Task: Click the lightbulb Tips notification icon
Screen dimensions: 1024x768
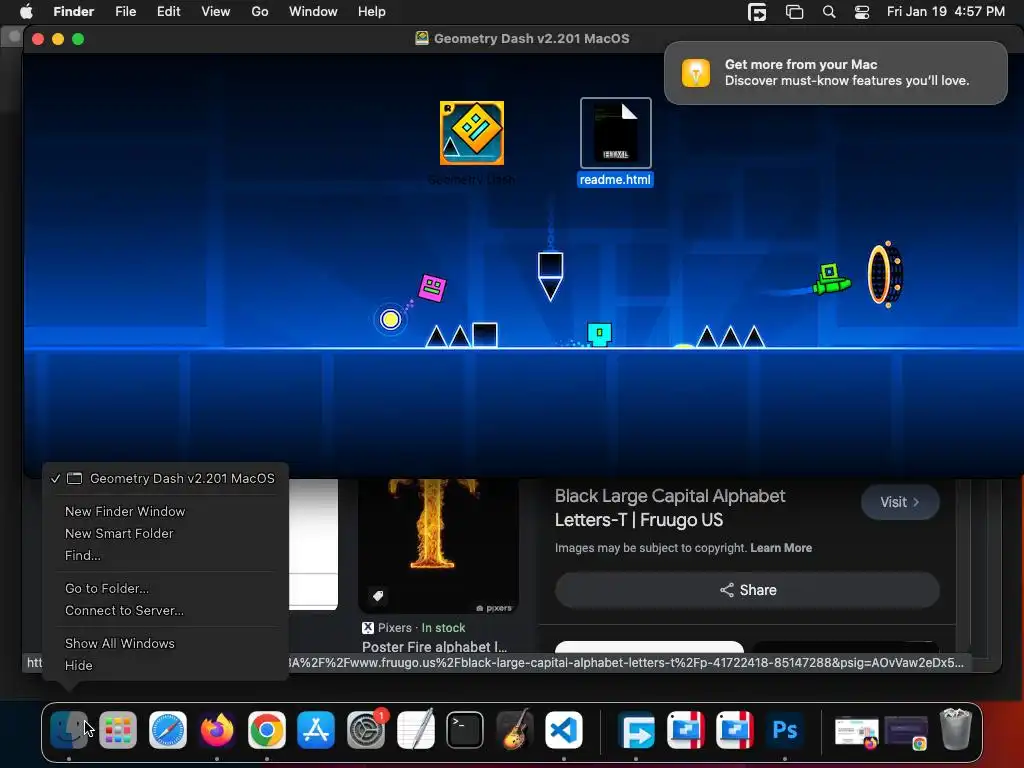Action: click(x=696, y=72)
